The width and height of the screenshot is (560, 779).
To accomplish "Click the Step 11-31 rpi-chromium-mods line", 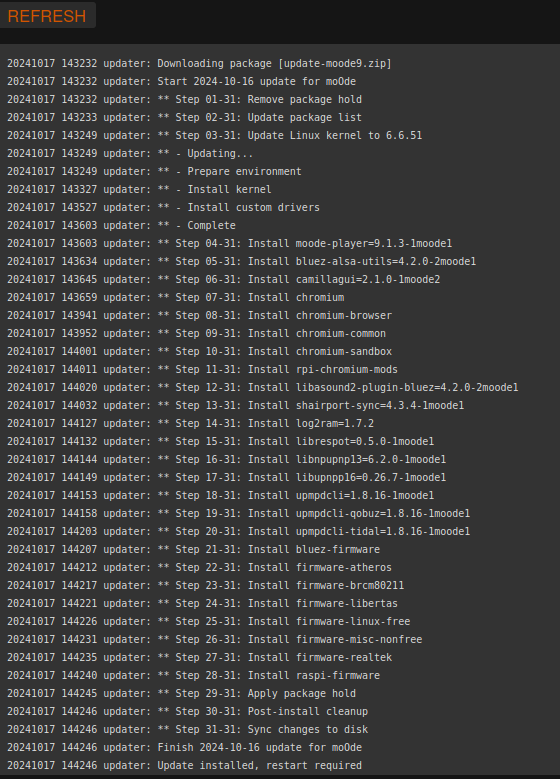I will coord(202,369).
